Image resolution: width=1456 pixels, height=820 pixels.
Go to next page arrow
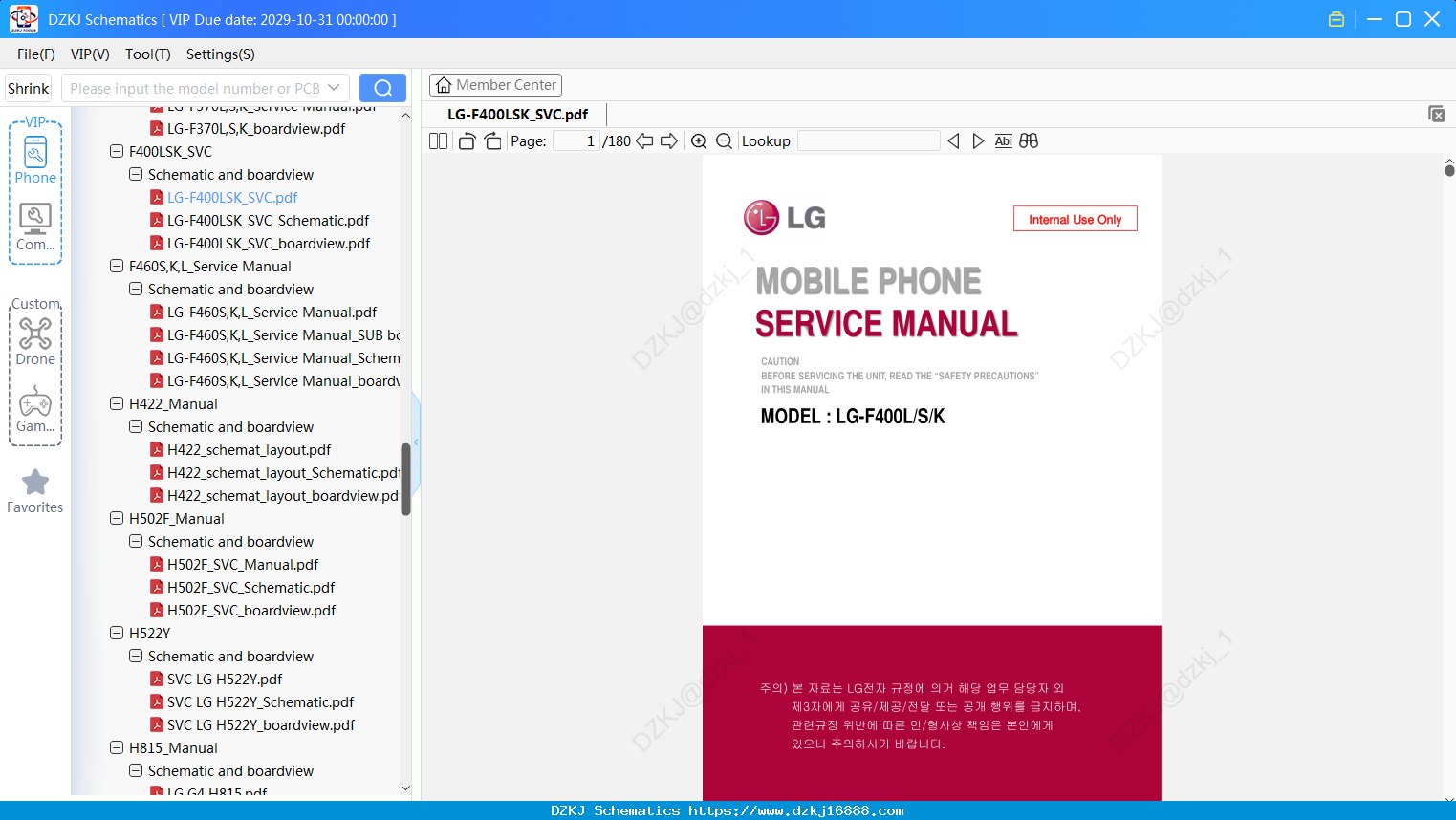[x=669, y=141]
